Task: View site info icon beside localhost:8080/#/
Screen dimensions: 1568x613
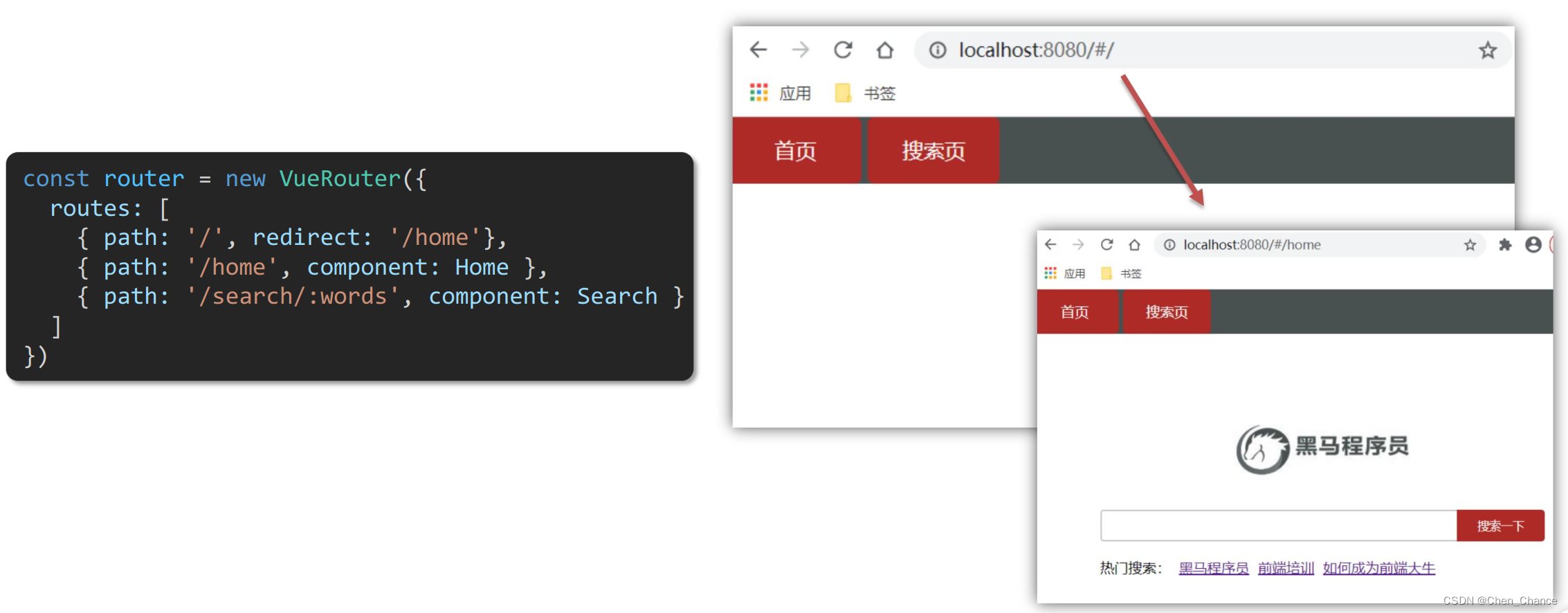Action: (x=938, y=50)
